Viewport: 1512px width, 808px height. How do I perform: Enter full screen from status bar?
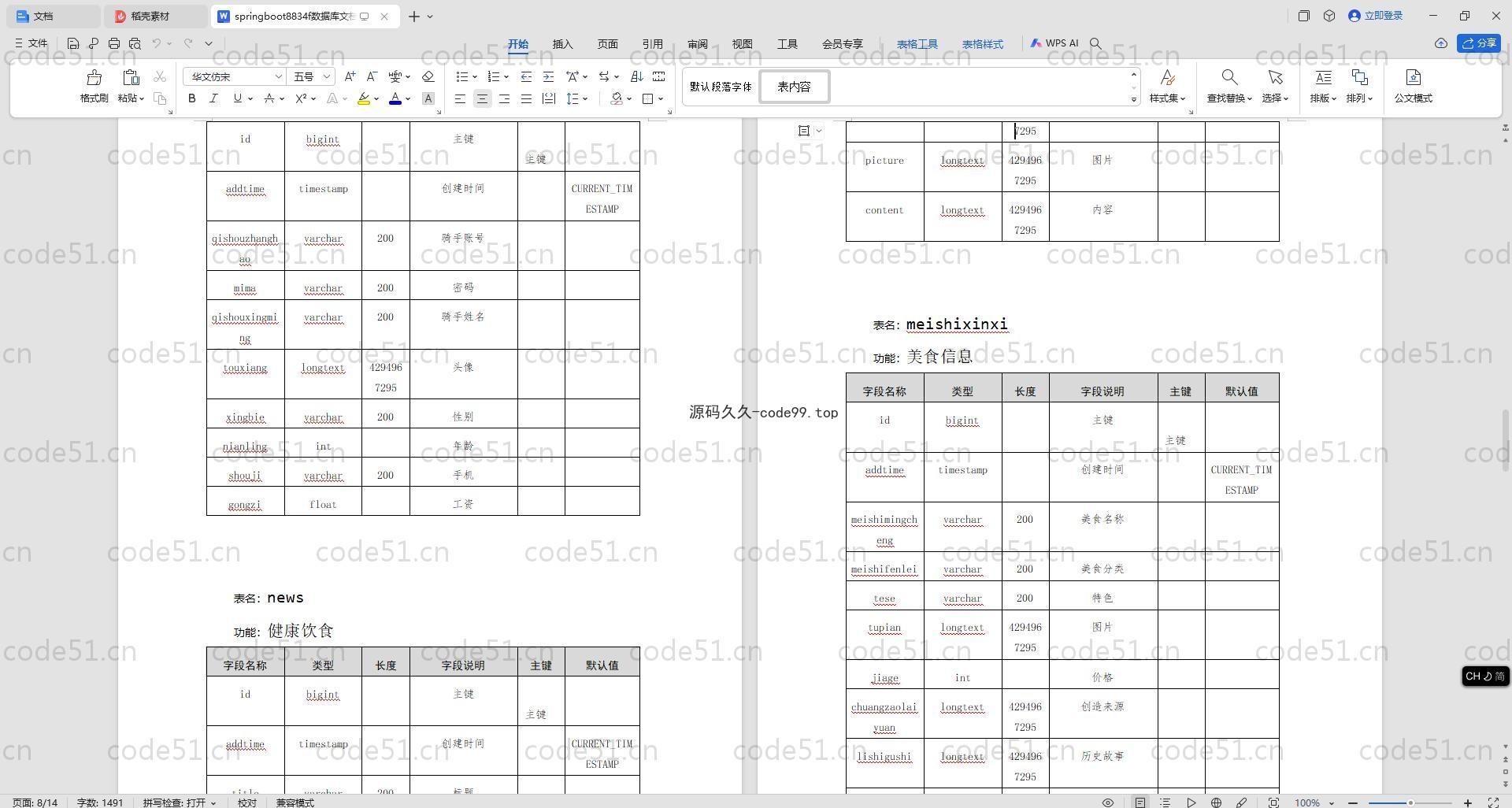pyautogui.click(x=1493, y=802)
